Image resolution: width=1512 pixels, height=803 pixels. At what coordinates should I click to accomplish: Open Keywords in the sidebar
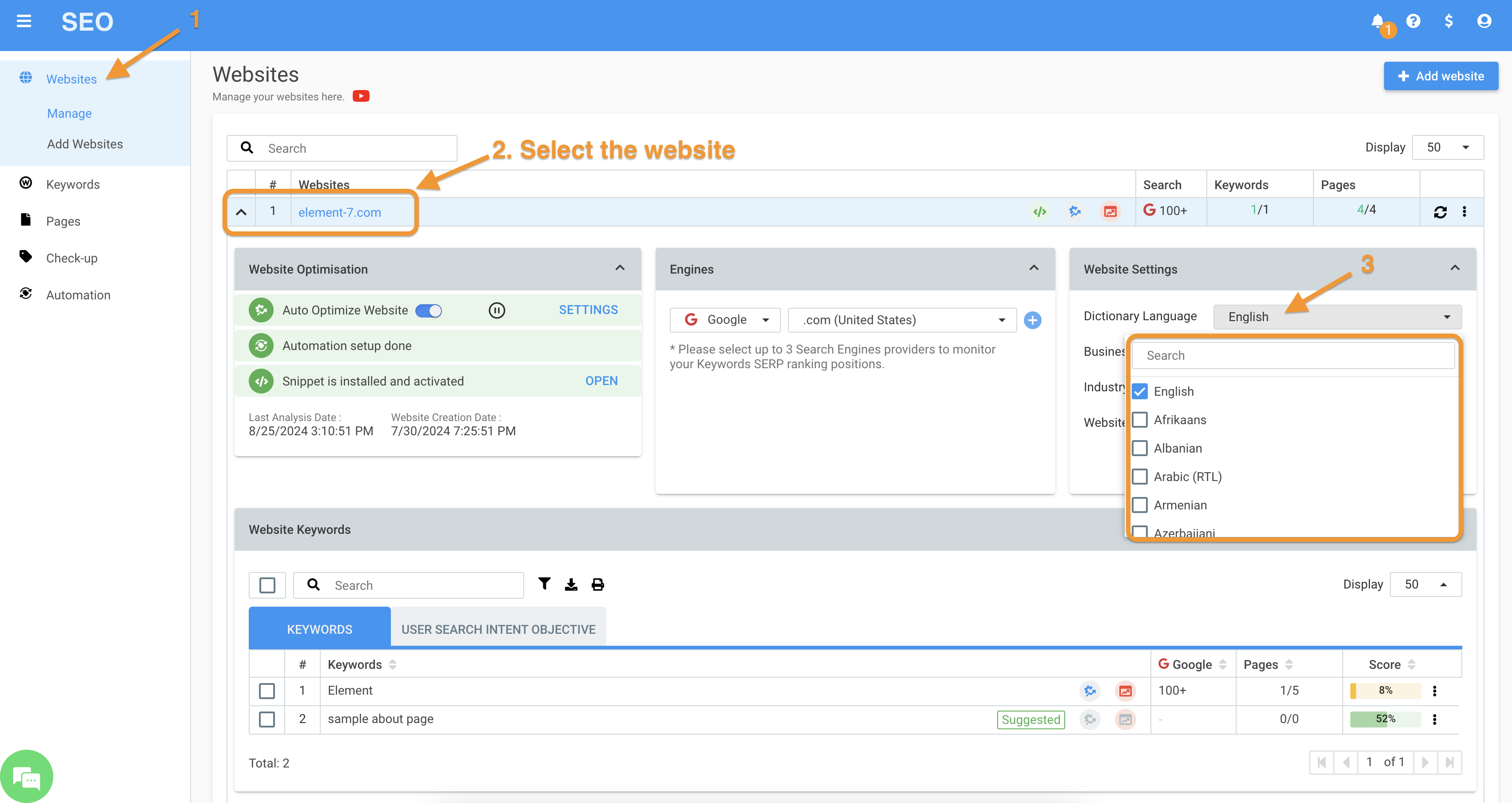pyautogui.click(x=73, y=184)
